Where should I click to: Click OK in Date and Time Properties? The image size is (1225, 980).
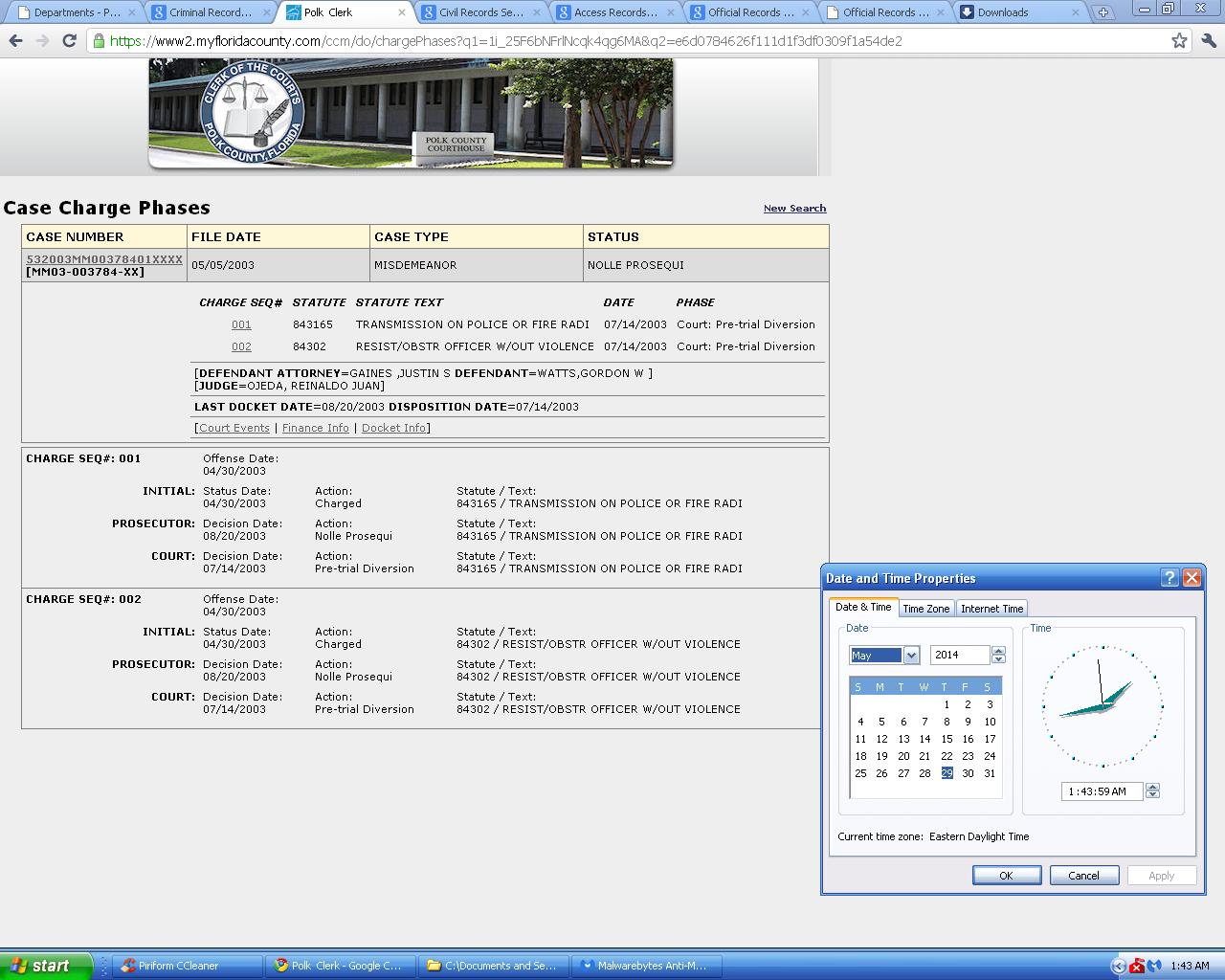pyautogui.click(x=1006, y=876)
